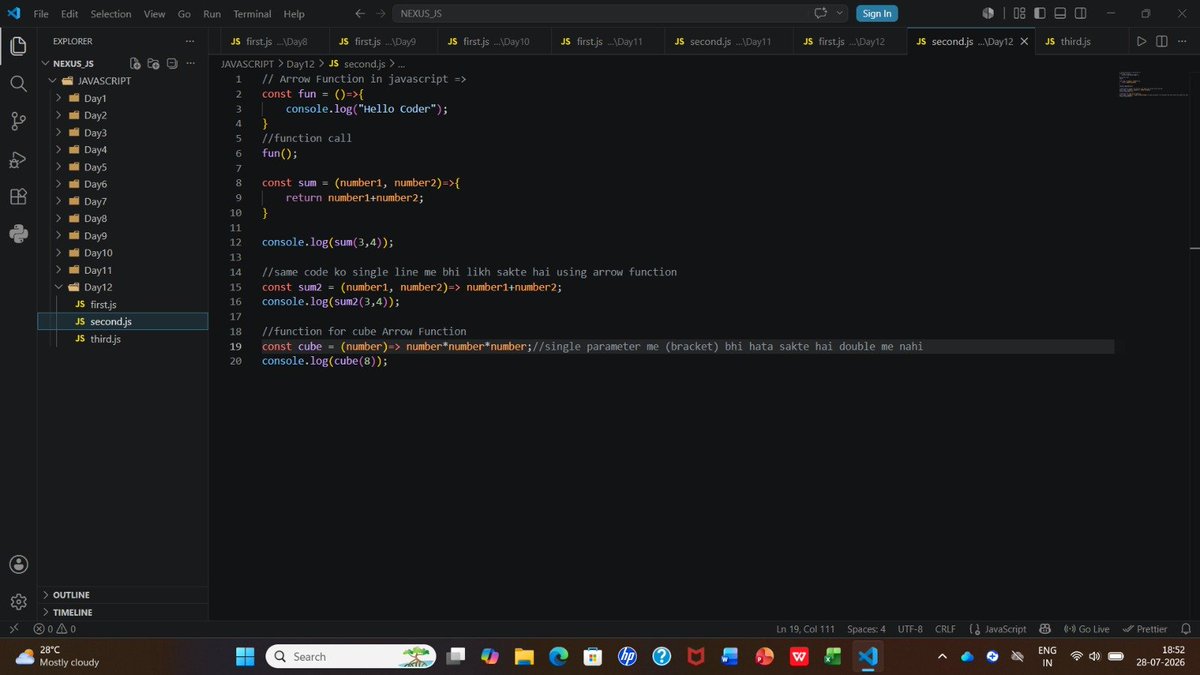Run code with the play button
1200x675 pixels.
tap(1141, 41)
